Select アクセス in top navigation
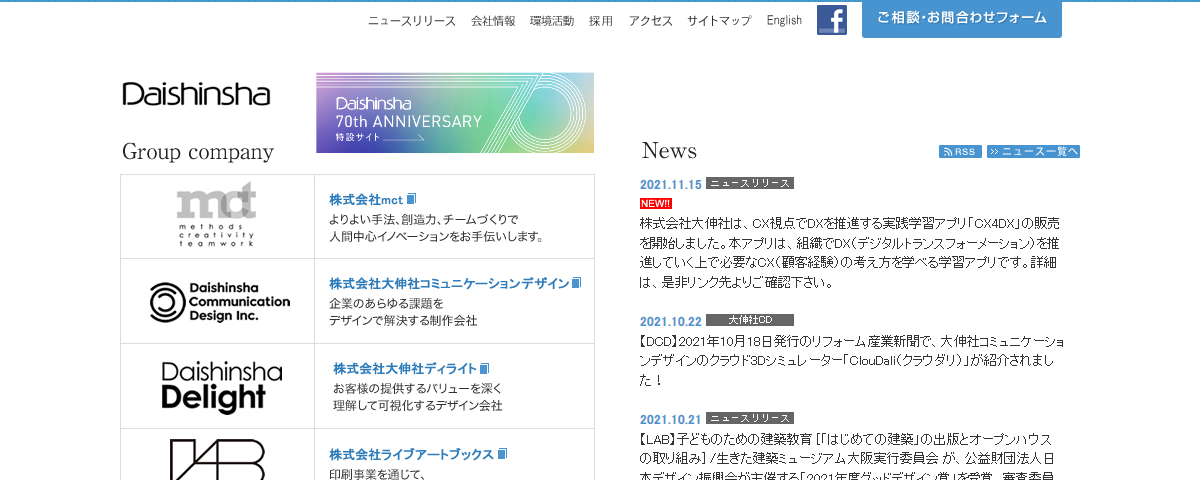Viewport: 1200px width, 480px height. click(x=650, y=21)
